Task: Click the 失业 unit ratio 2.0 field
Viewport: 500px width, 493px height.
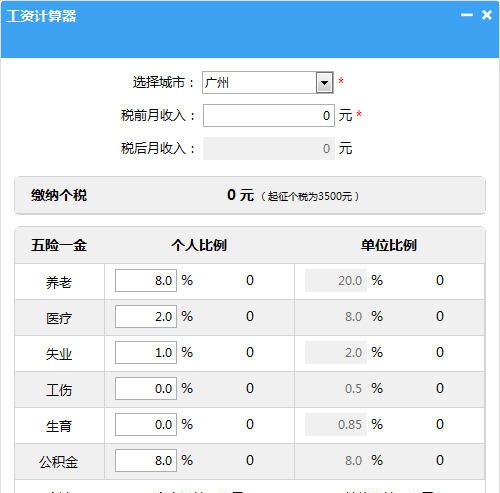Action: [336, 352]
